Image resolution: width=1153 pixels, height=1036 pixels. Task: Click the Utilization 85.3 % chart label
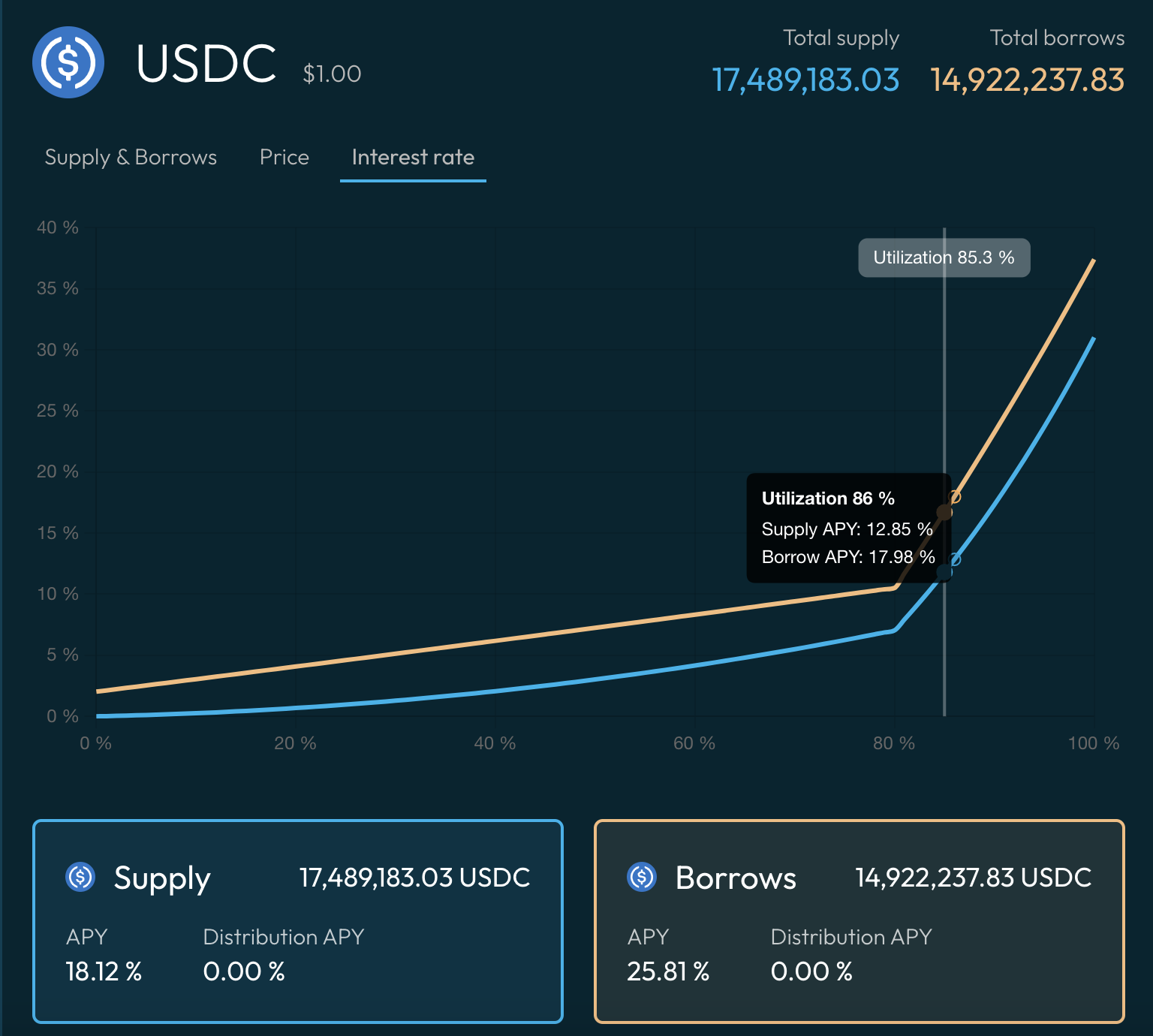pyautogui.click(x=944, y=257)
